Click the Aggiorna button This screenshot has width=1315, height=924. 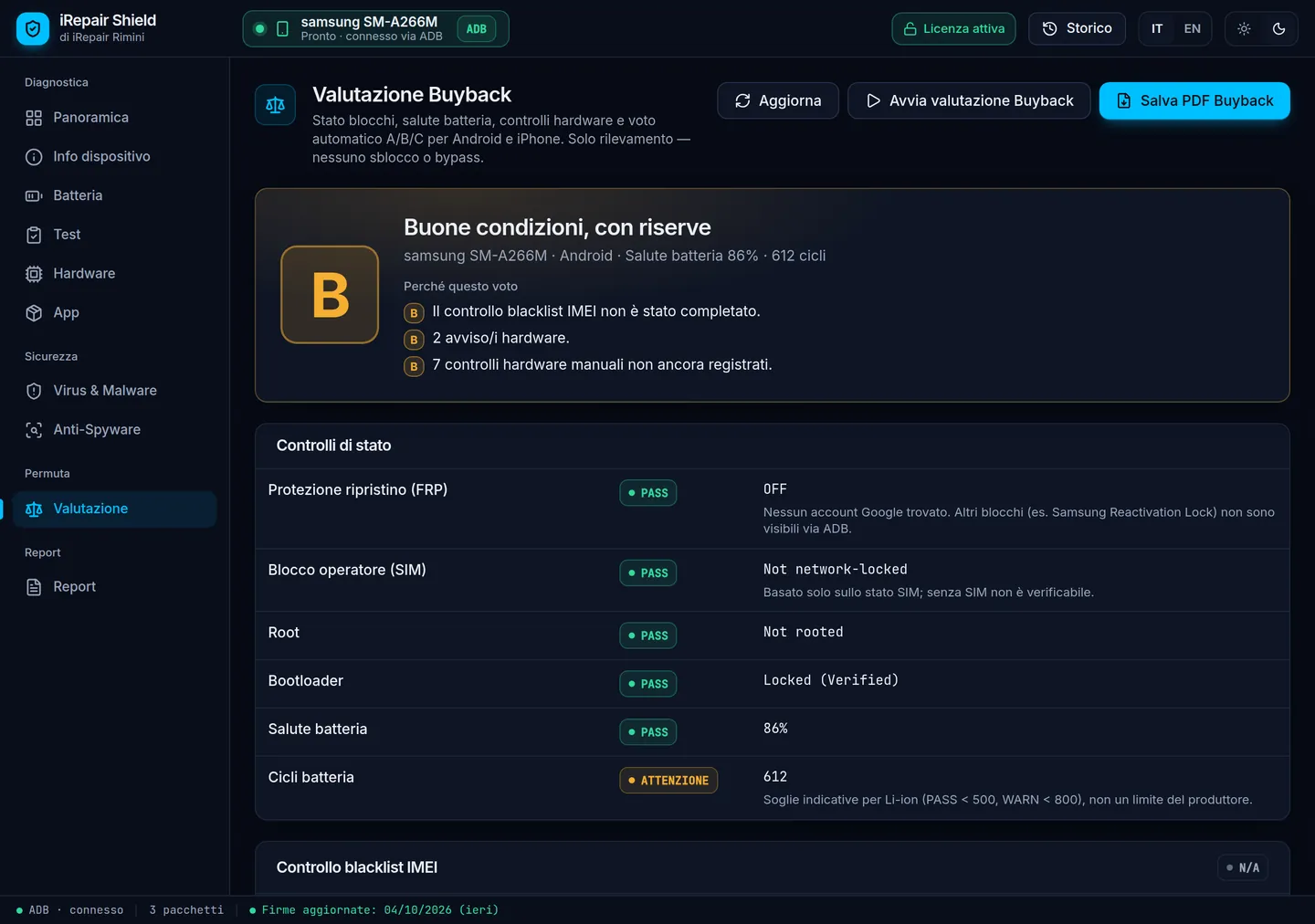pos(778,100)
